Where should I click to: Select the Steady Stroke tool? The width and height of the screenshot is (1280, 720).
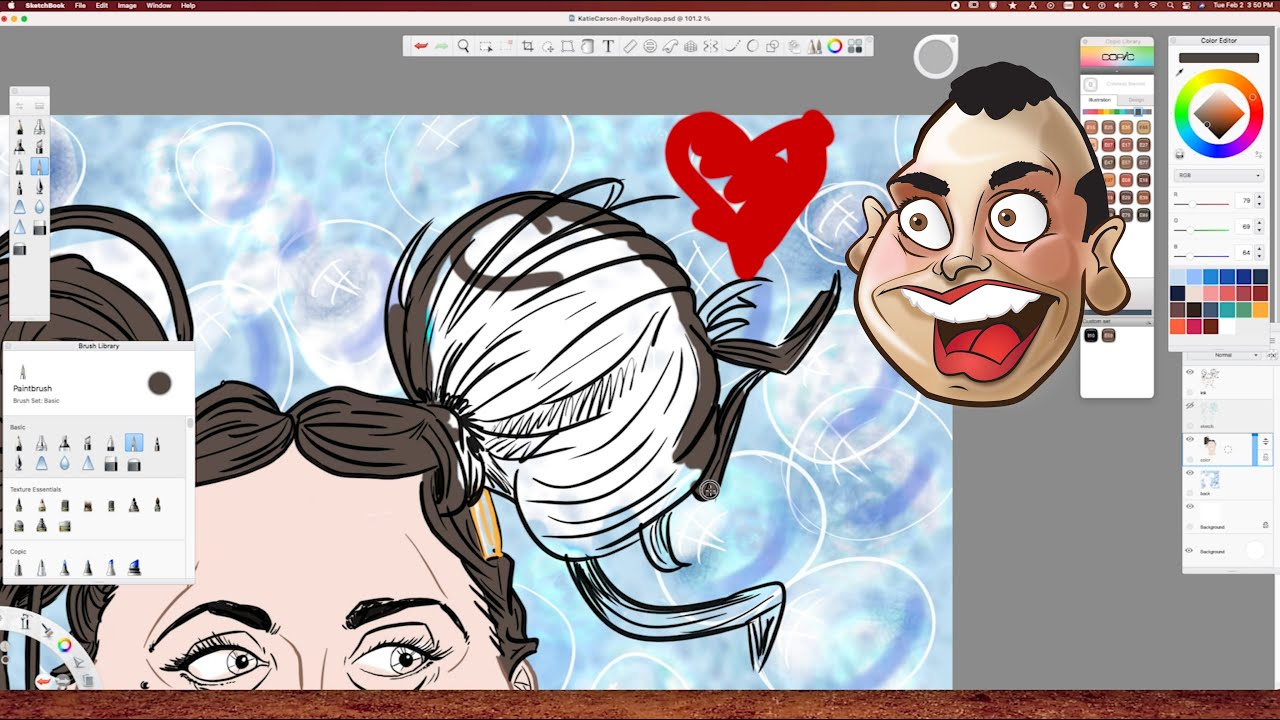pos(731,46)
